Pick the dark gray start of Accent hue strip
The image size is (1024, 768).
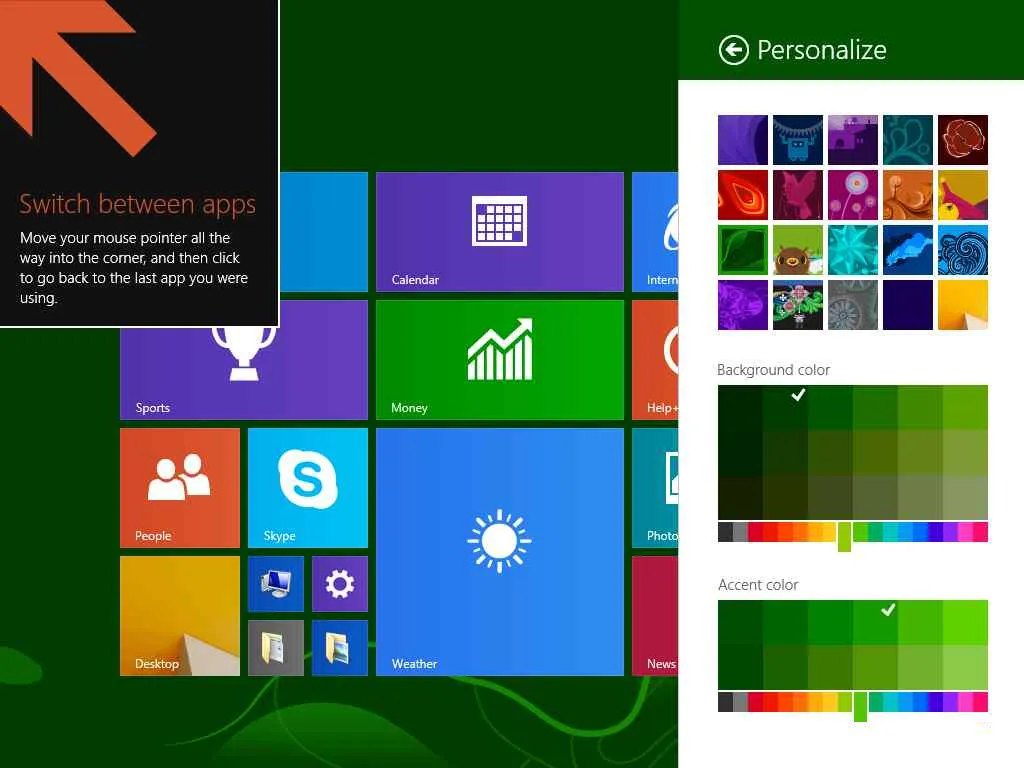[725, 702]
